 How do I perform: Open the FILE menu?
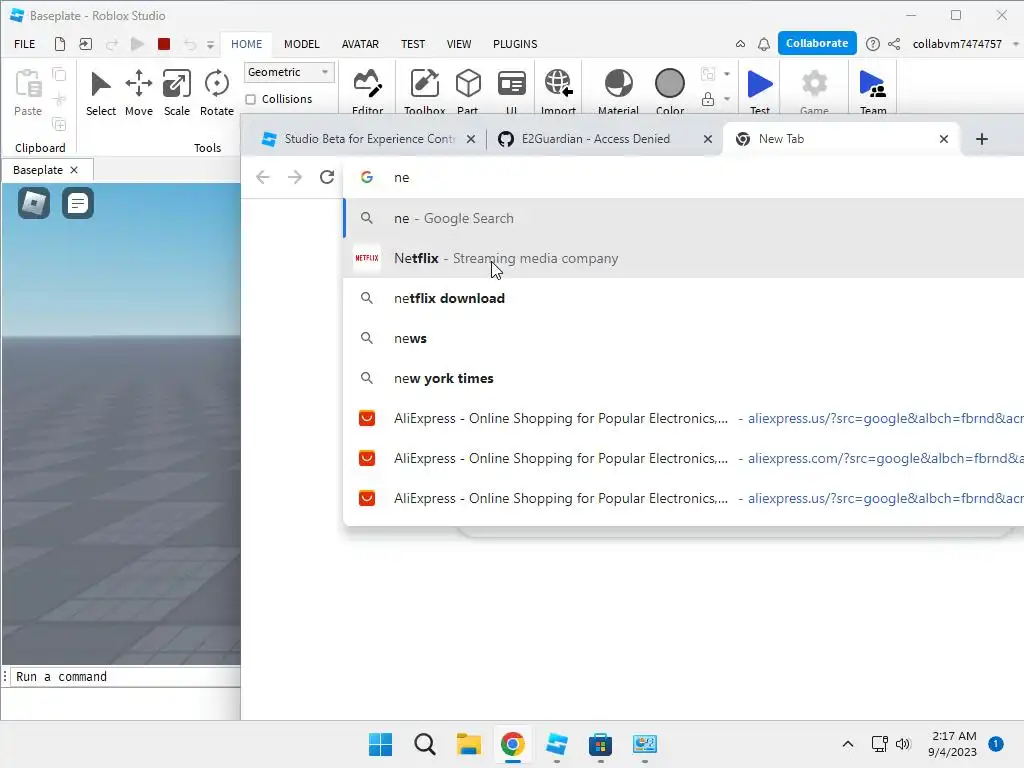tap(25, 44)
